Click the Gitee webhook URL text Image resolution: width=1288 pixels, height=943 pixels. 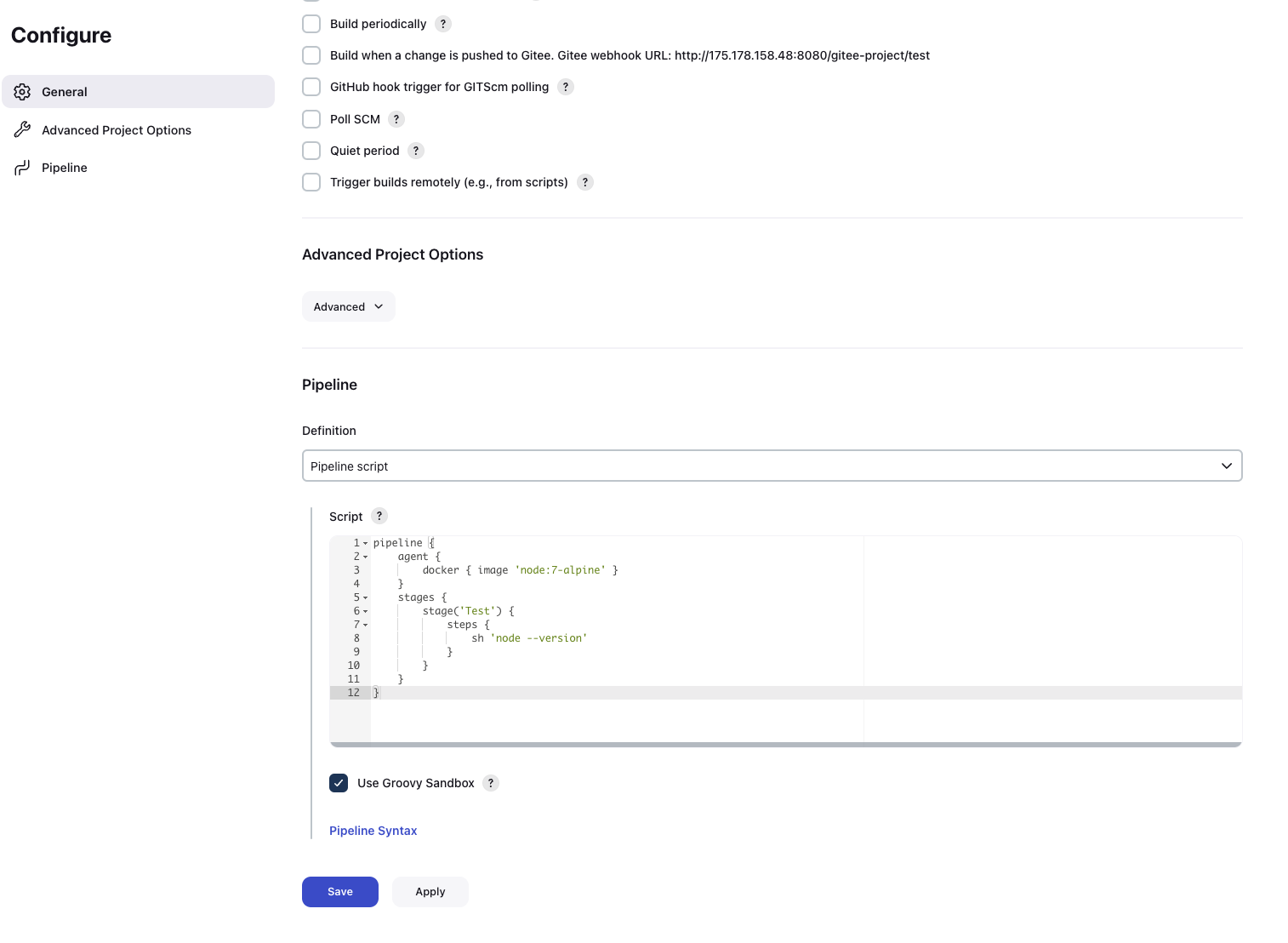click(802, 55)
